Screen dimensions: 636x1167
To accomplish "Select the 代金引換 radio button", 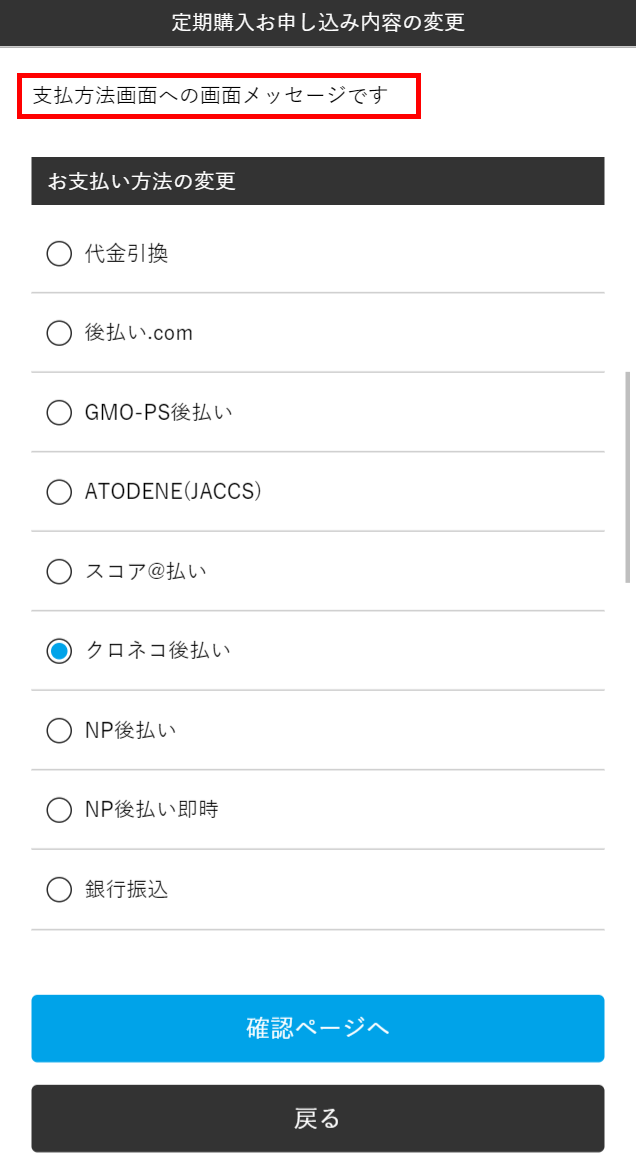I will pos(59,254).
